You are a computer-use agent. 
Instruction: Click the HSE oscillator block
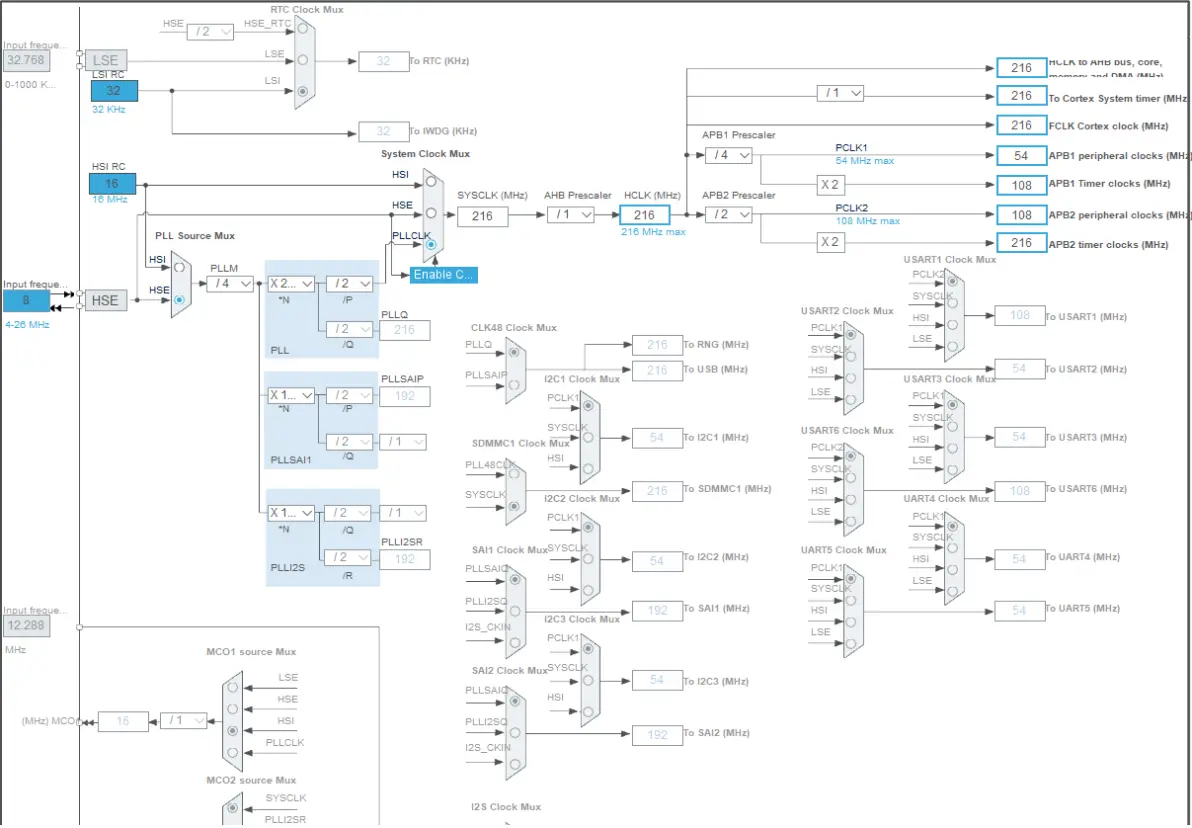click(105, 300)
